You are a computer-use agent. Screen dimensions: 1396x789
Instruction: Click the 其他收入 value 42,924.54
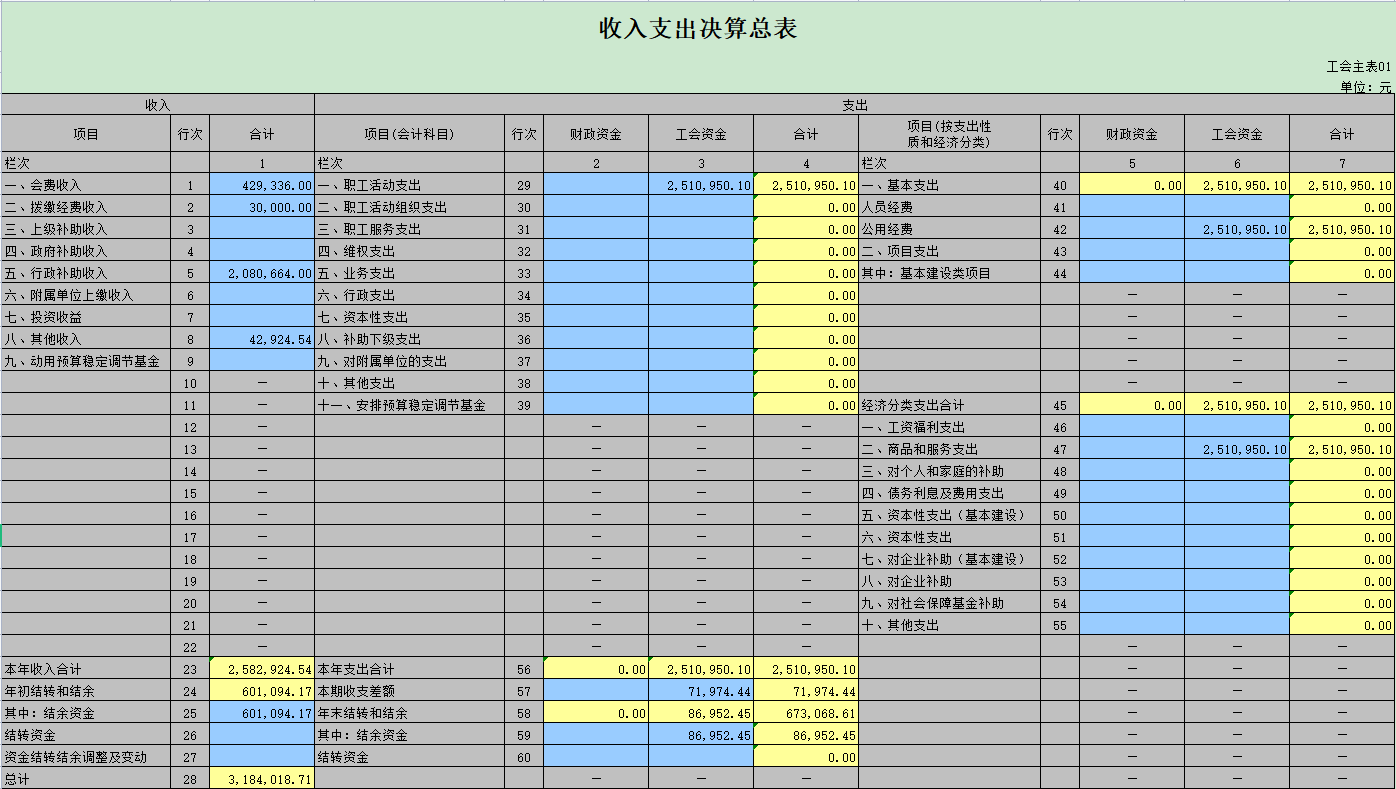(x=262, y=339)
